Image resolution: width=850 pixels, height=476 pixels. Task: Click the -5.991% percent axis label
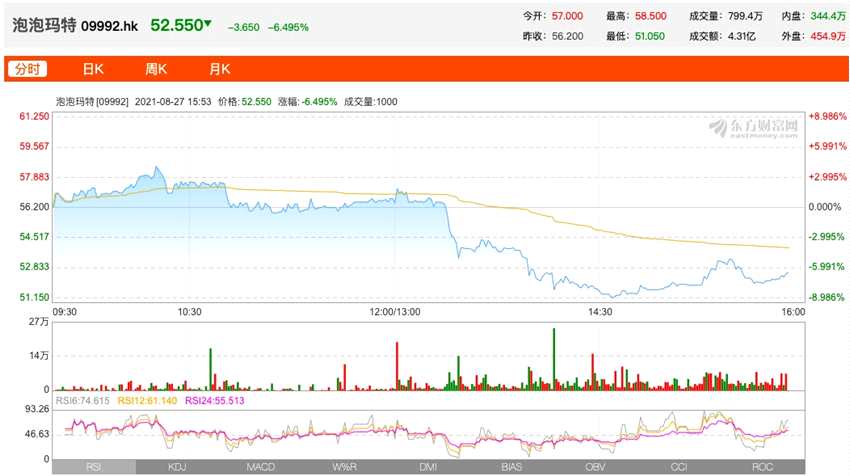click(x=827, y=267)
